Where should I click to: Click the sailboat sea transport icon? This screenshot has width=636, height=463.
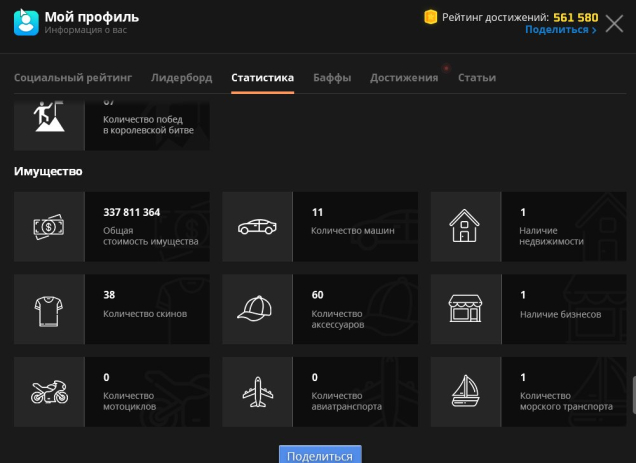[466, 392]
